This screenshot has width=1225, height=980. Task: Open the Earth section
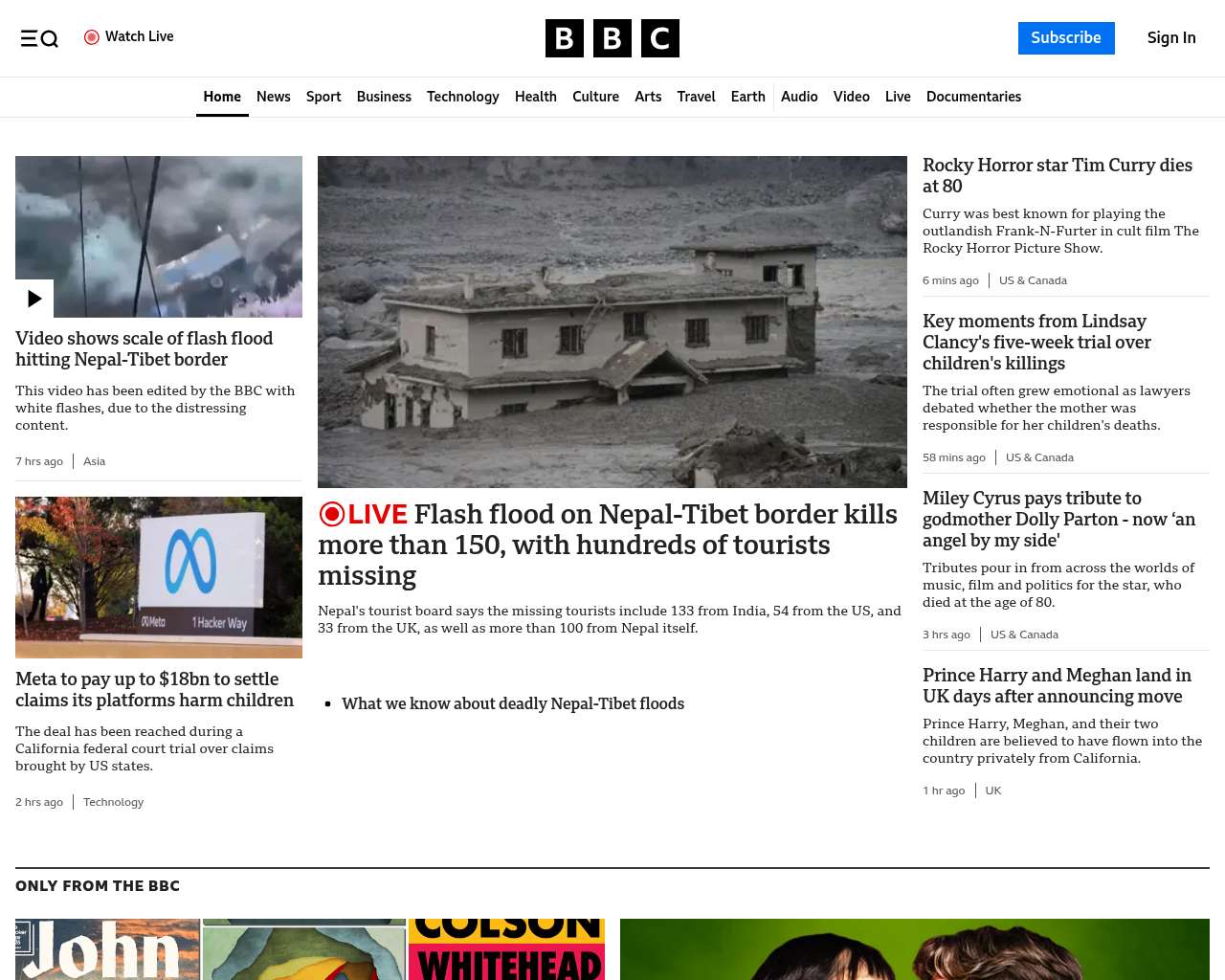click(x=747, y=97)
